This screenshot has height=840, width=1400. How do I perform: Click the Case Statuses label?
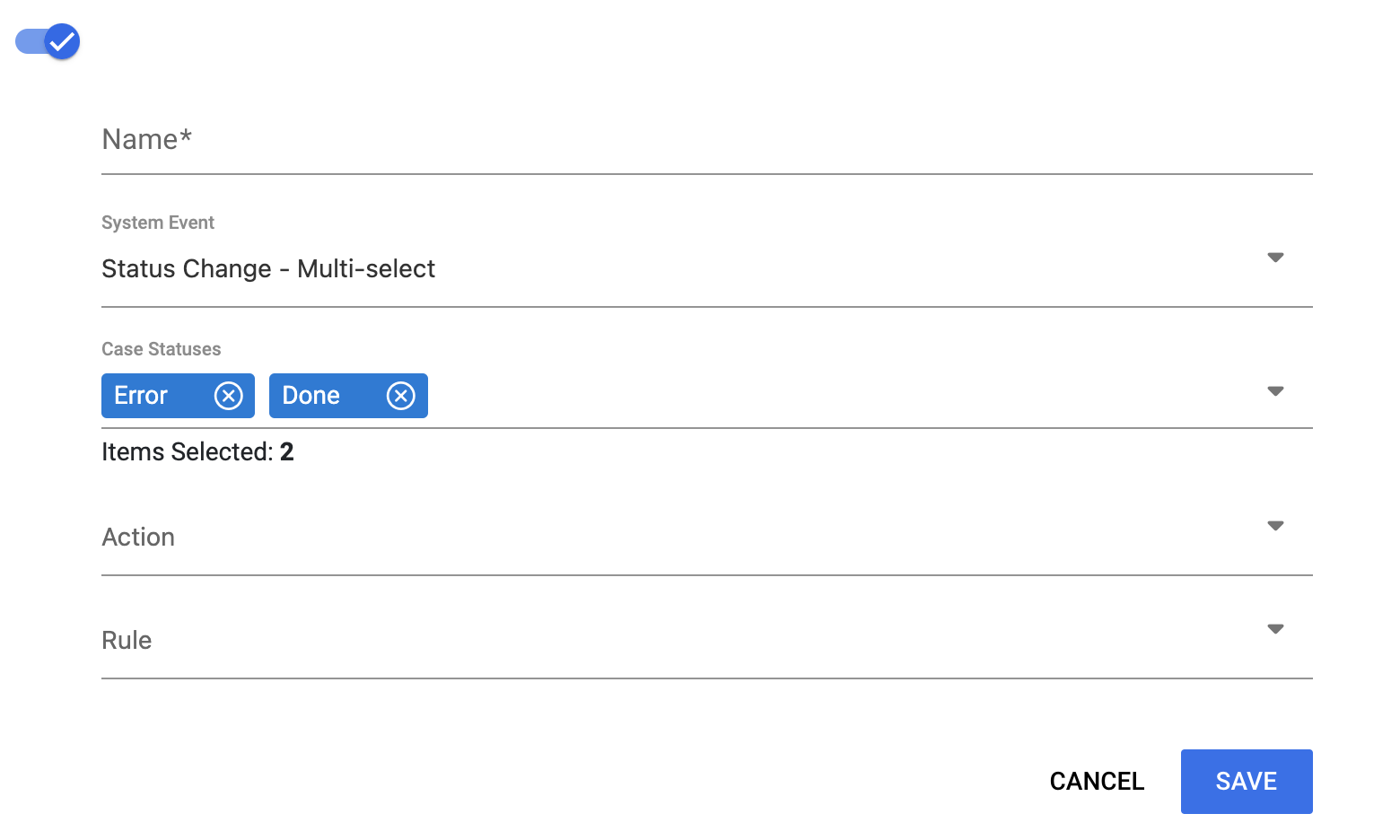coord(162,349)
